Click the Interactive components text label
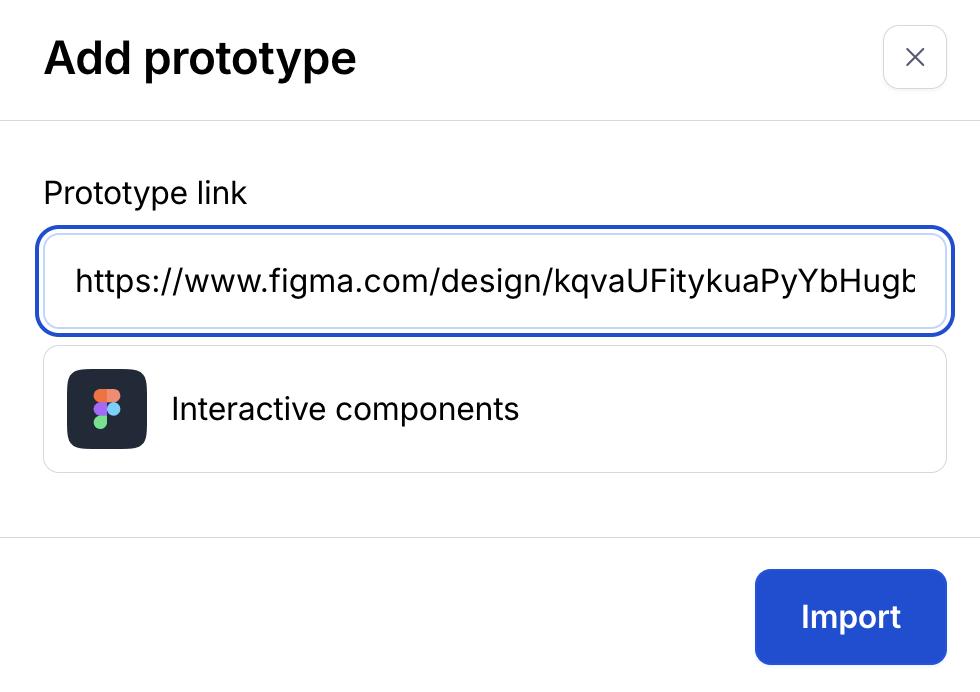The height and width of the screenshot is (692, 980). pos(345,409)
